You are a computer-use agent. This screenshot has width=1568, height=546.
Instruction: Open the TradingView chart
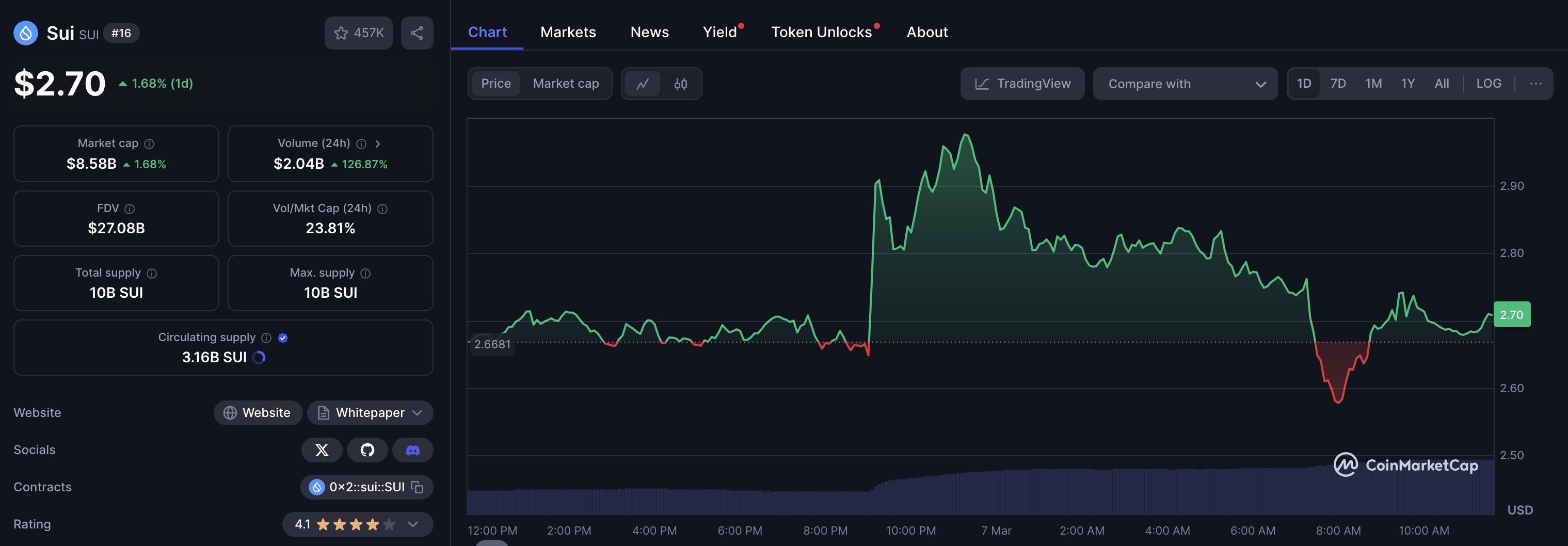point(1022,84)
